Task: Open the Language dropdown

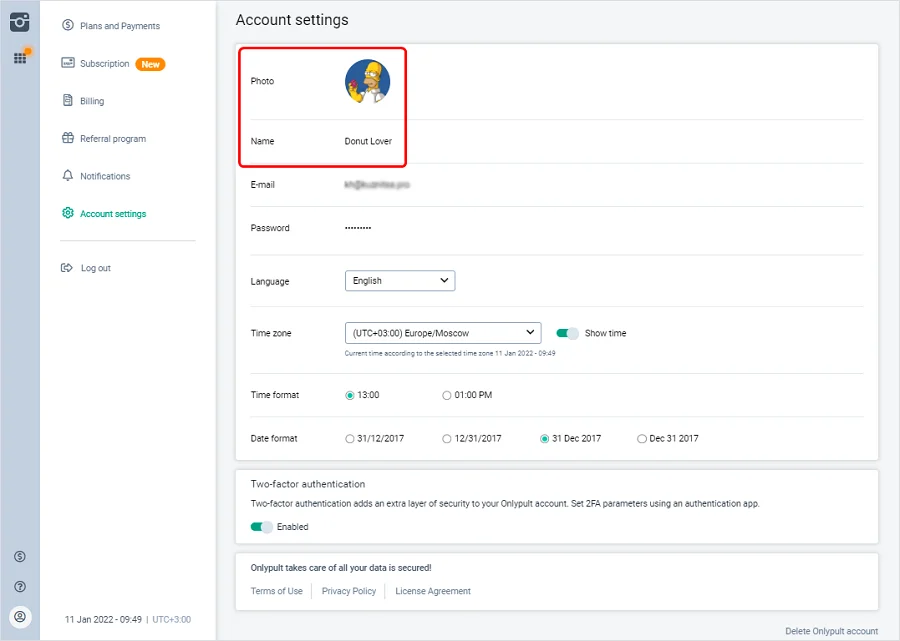Action: (x=399, y=281)
